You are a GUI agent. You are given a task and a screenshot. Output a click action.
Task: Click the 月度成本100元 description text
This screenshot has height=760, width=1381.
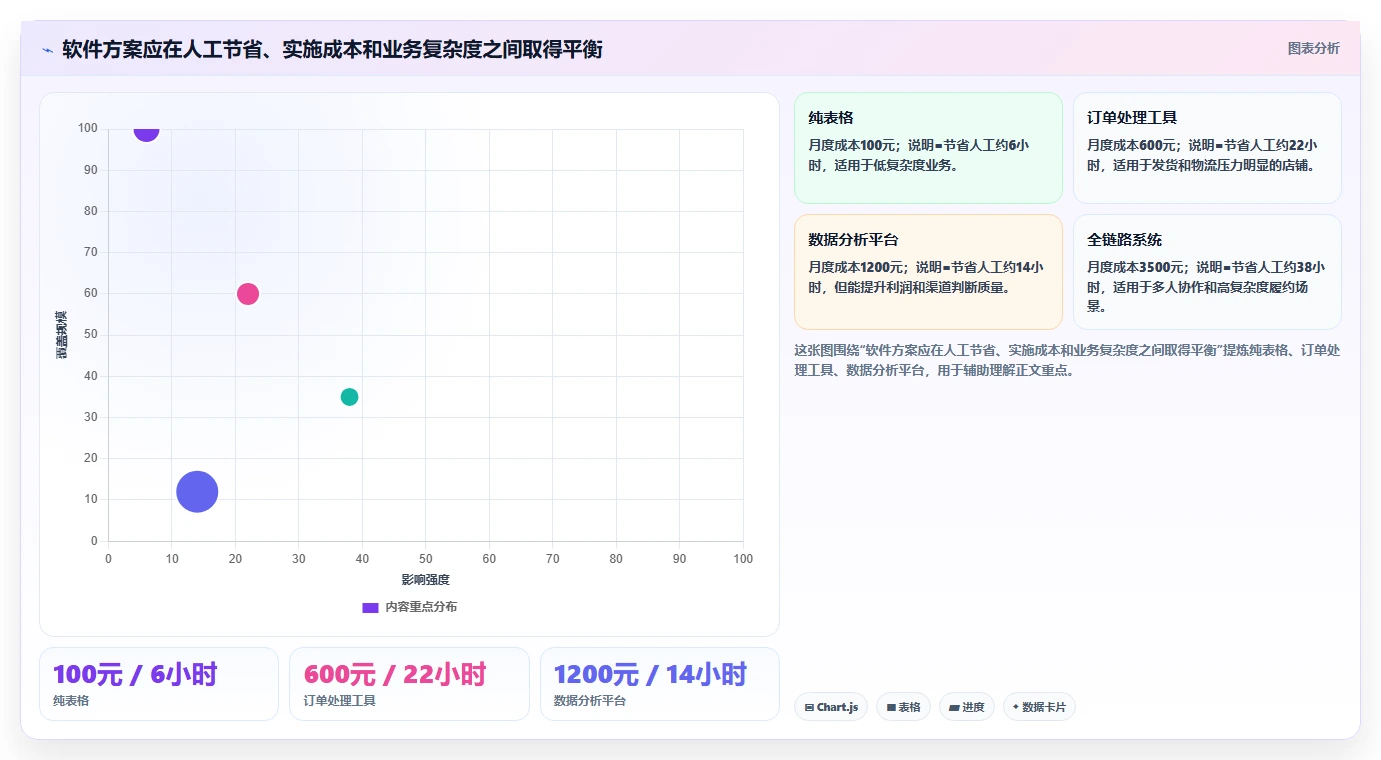[x=919, y=155]
